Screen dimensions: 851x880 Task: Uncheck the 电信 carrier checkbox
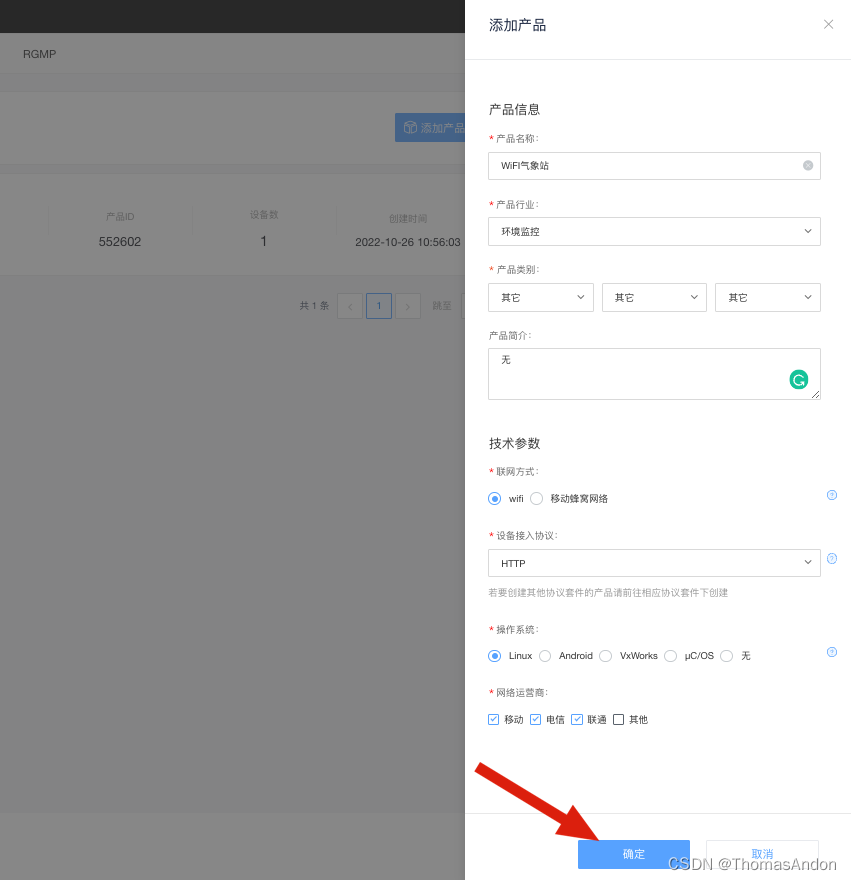pyautogui.click(x=536, y=719)
